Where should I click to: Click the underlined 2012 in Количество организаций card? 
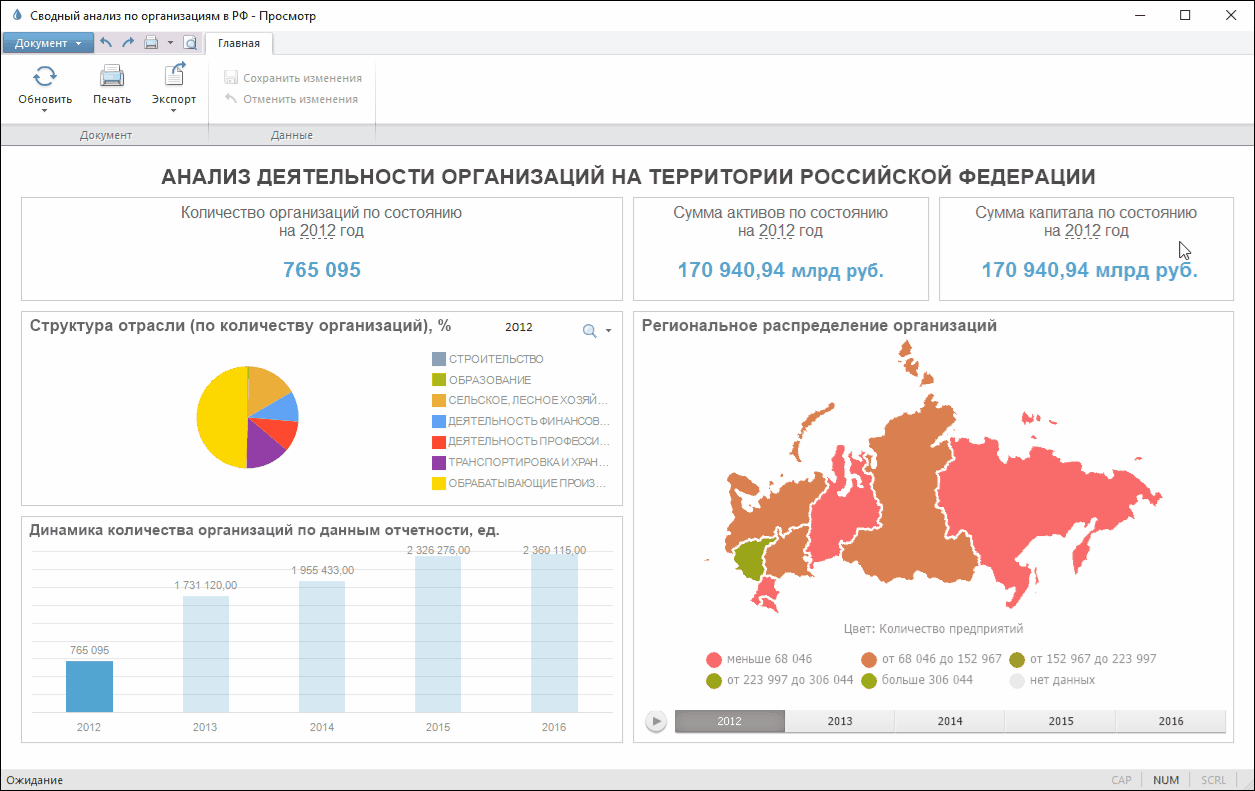[318, 231]
